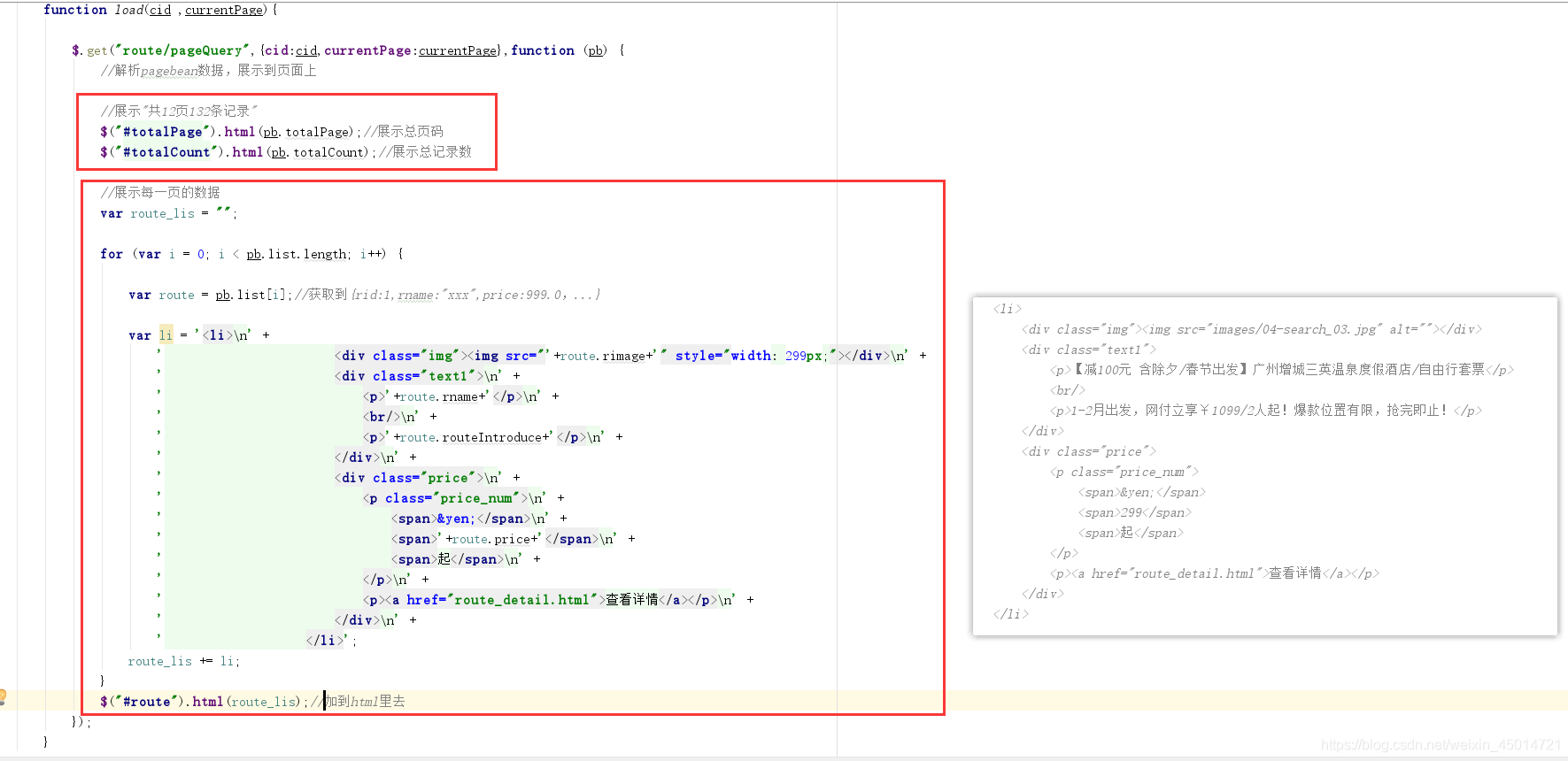1568x761 pixels.
Task: Click the '<span>&yen;</span>' line in the editor code
Action: pos(479,519)
